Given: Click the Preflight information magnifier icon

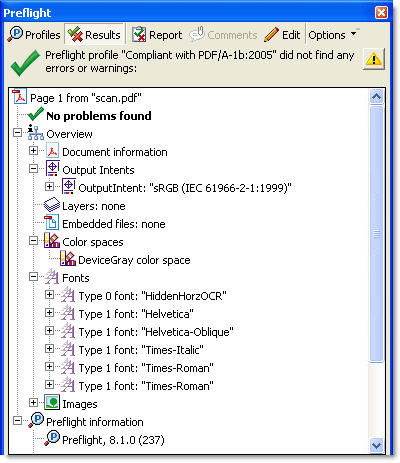Looking at the screenshot, I should [x=36, y=421].
